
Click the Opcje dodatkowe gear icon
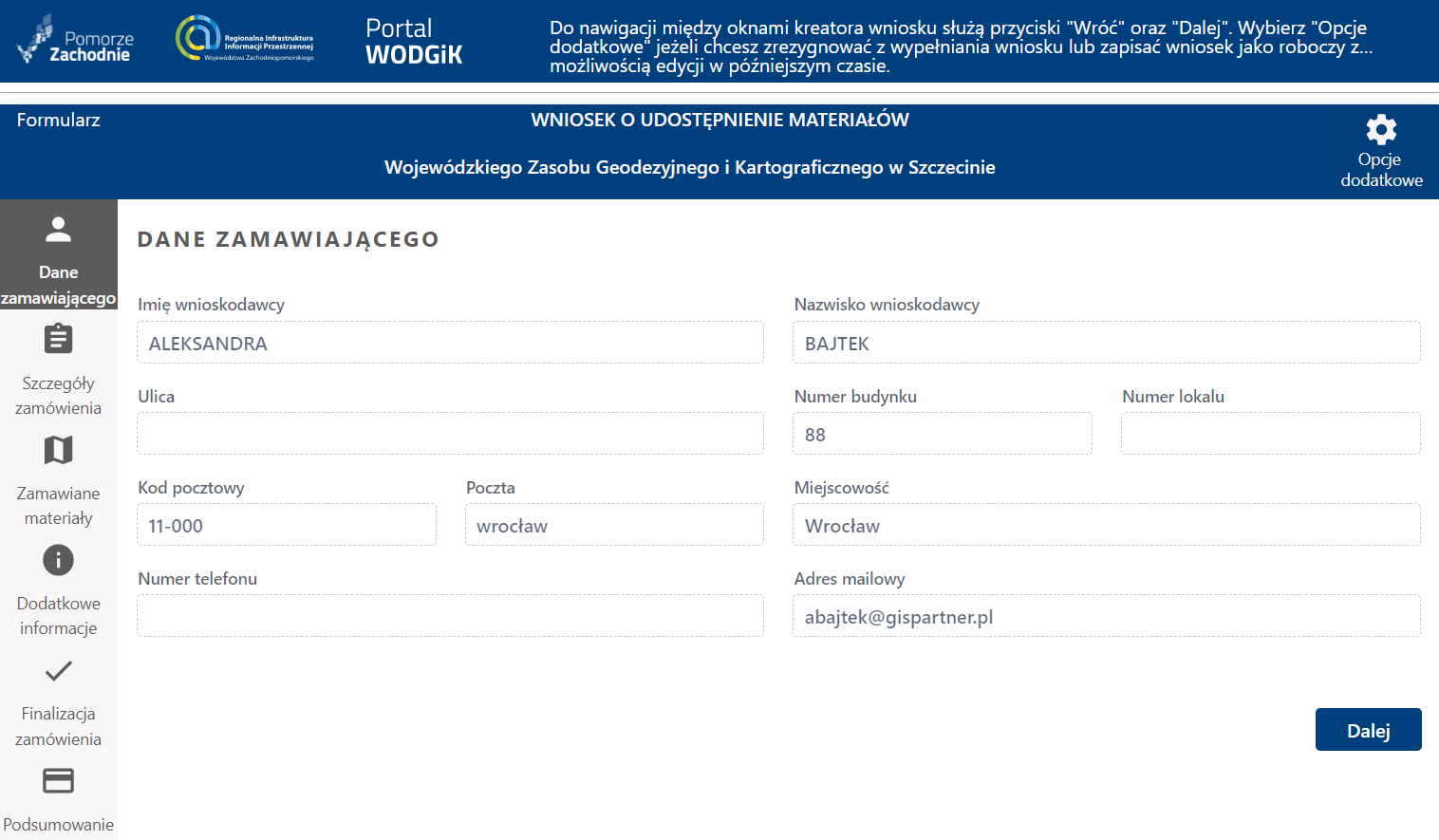1381,130
